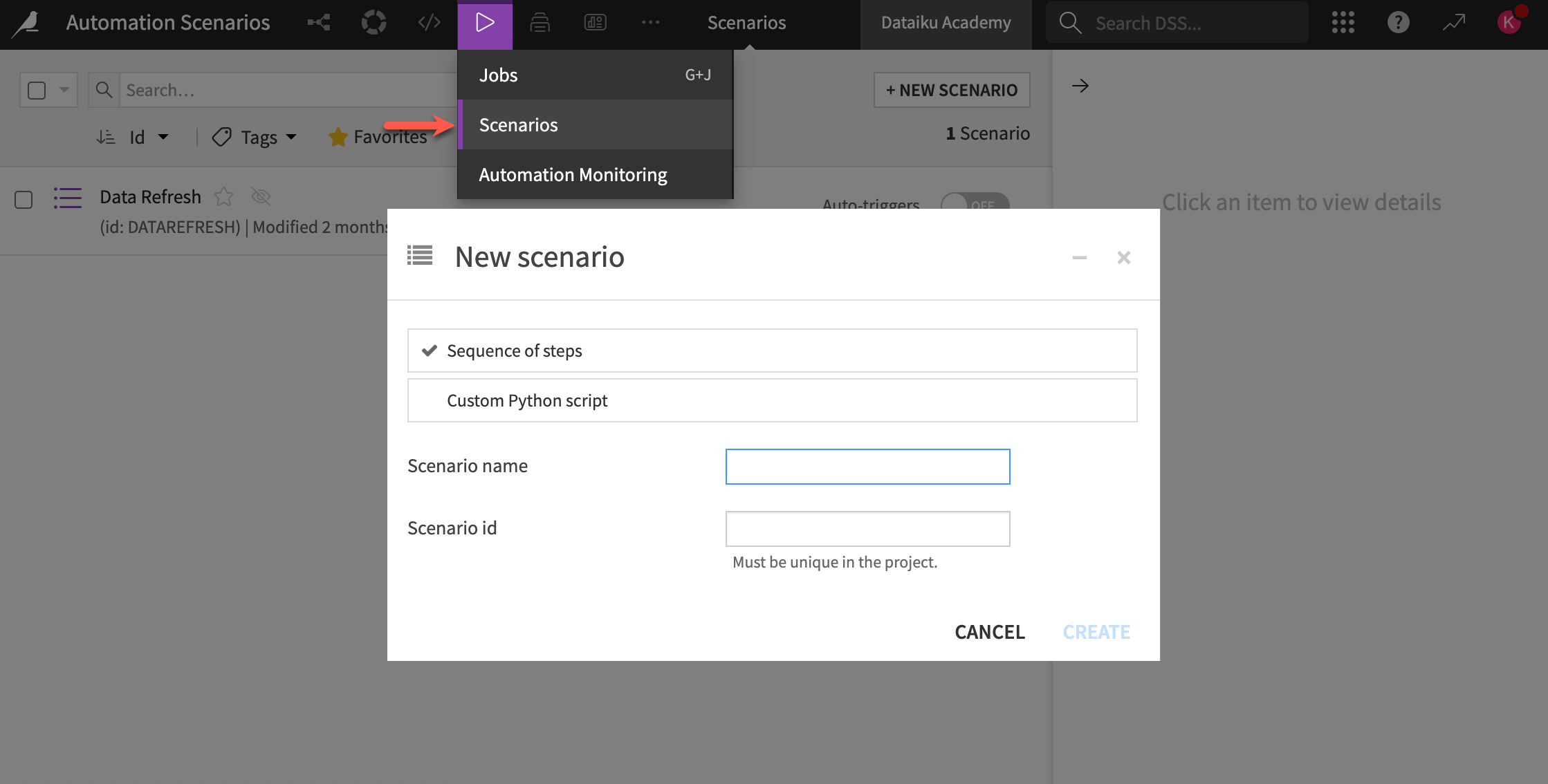
Task: Click the Scenarios page label in navbar
Action: click(x=747, y=23)
